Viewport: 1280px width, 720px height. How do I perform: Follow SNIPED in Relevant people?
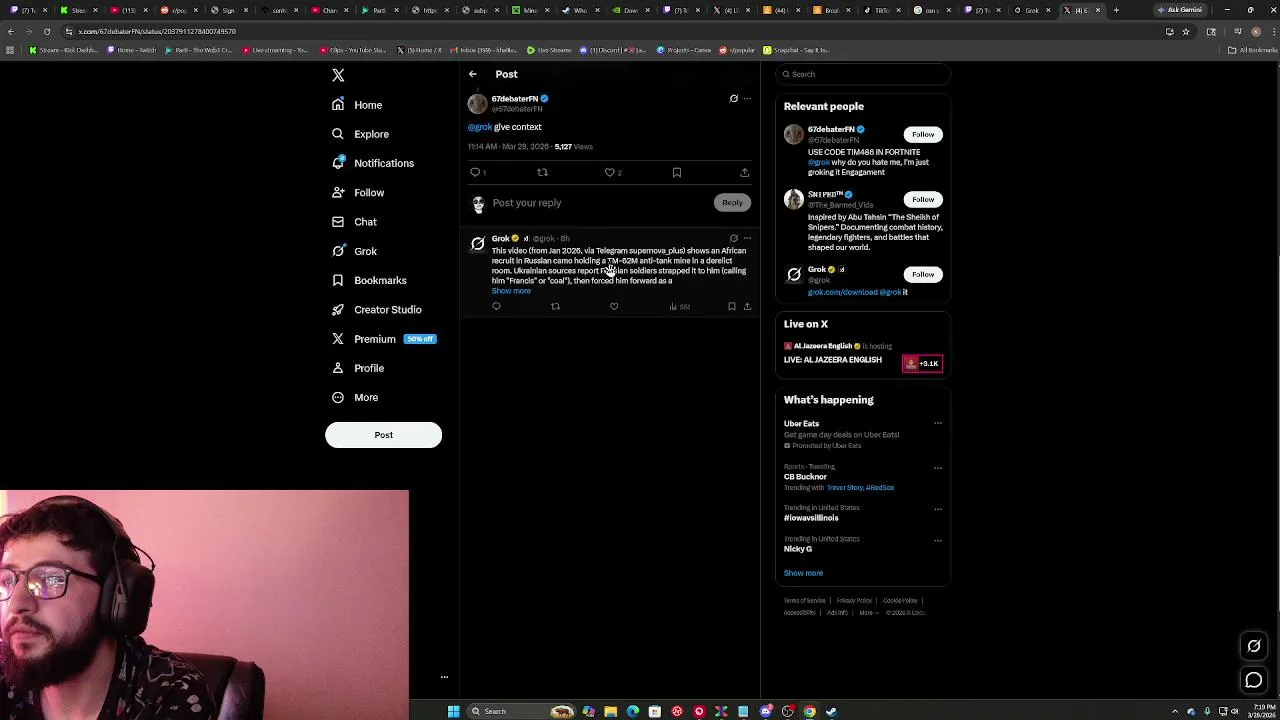923,199
